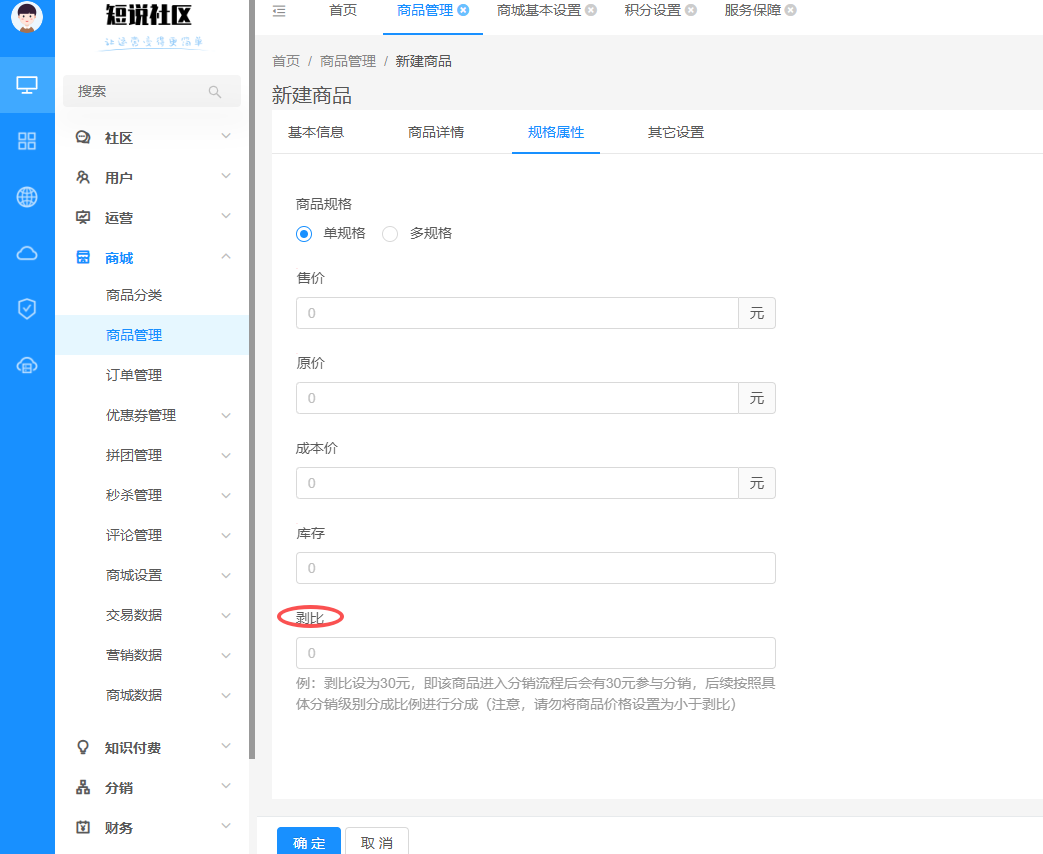Click the 财务 ledger icon
This screenshot has height=854, width=1043.
click(x=83, y=827)
